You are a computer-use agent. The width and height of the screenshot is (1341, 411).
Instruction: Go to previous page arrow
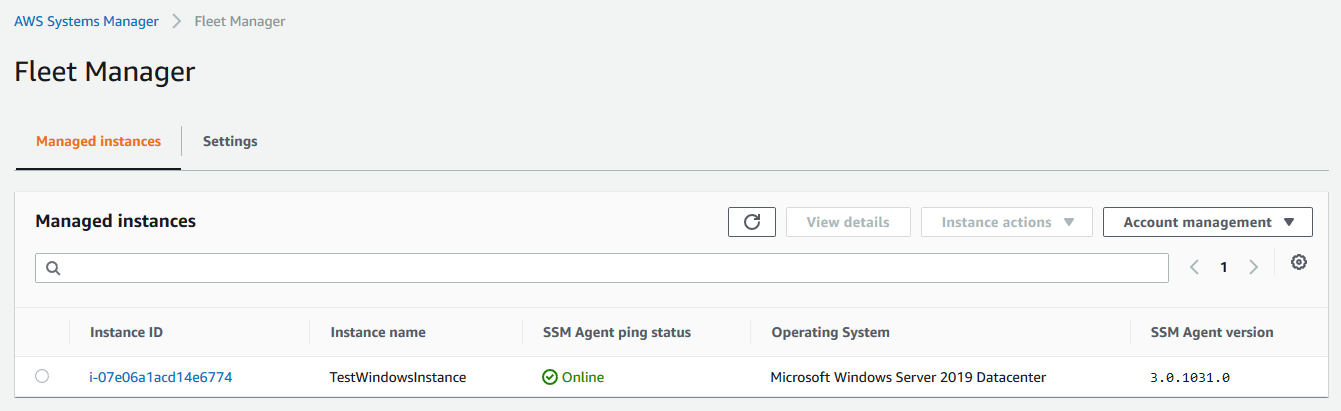point(1194,267)
